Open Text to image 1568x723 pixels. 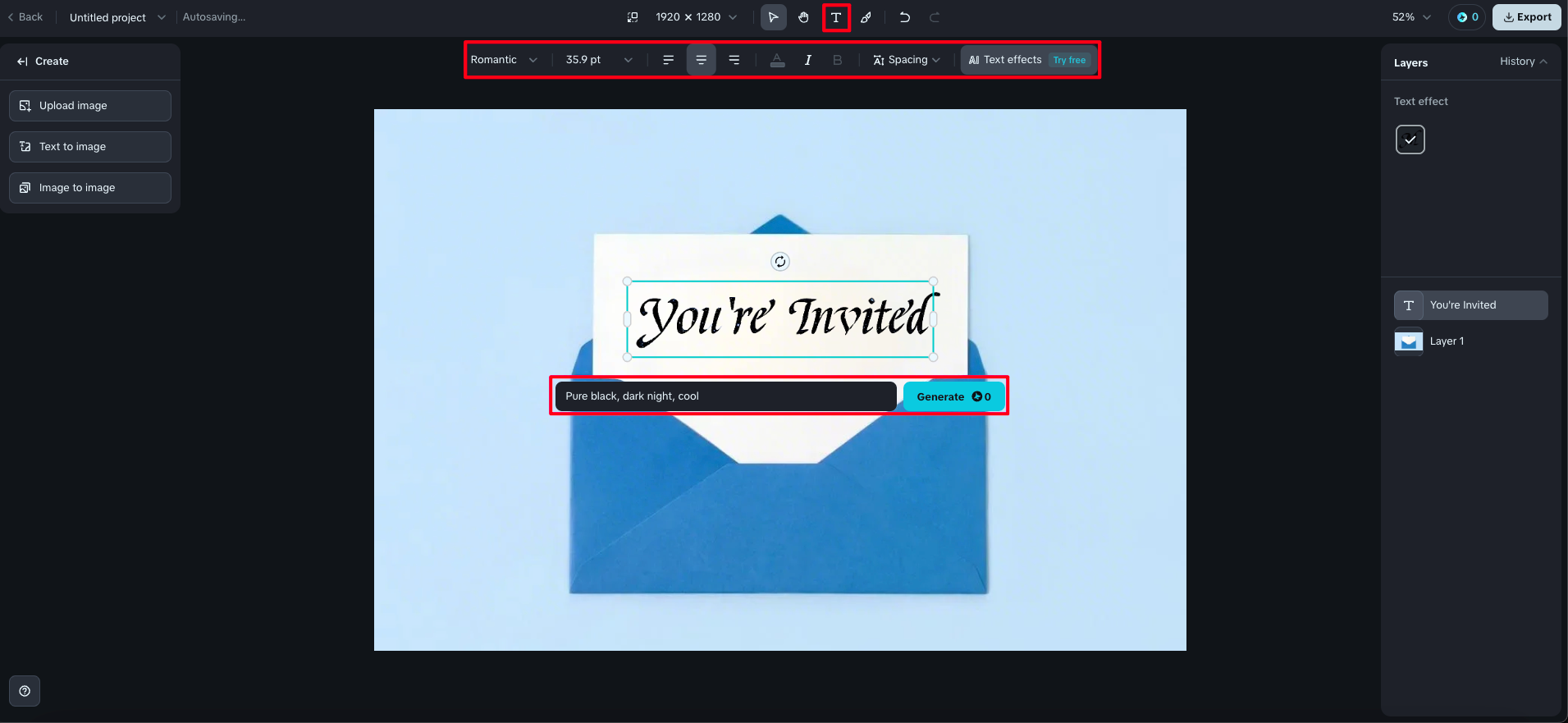[90, 147]
